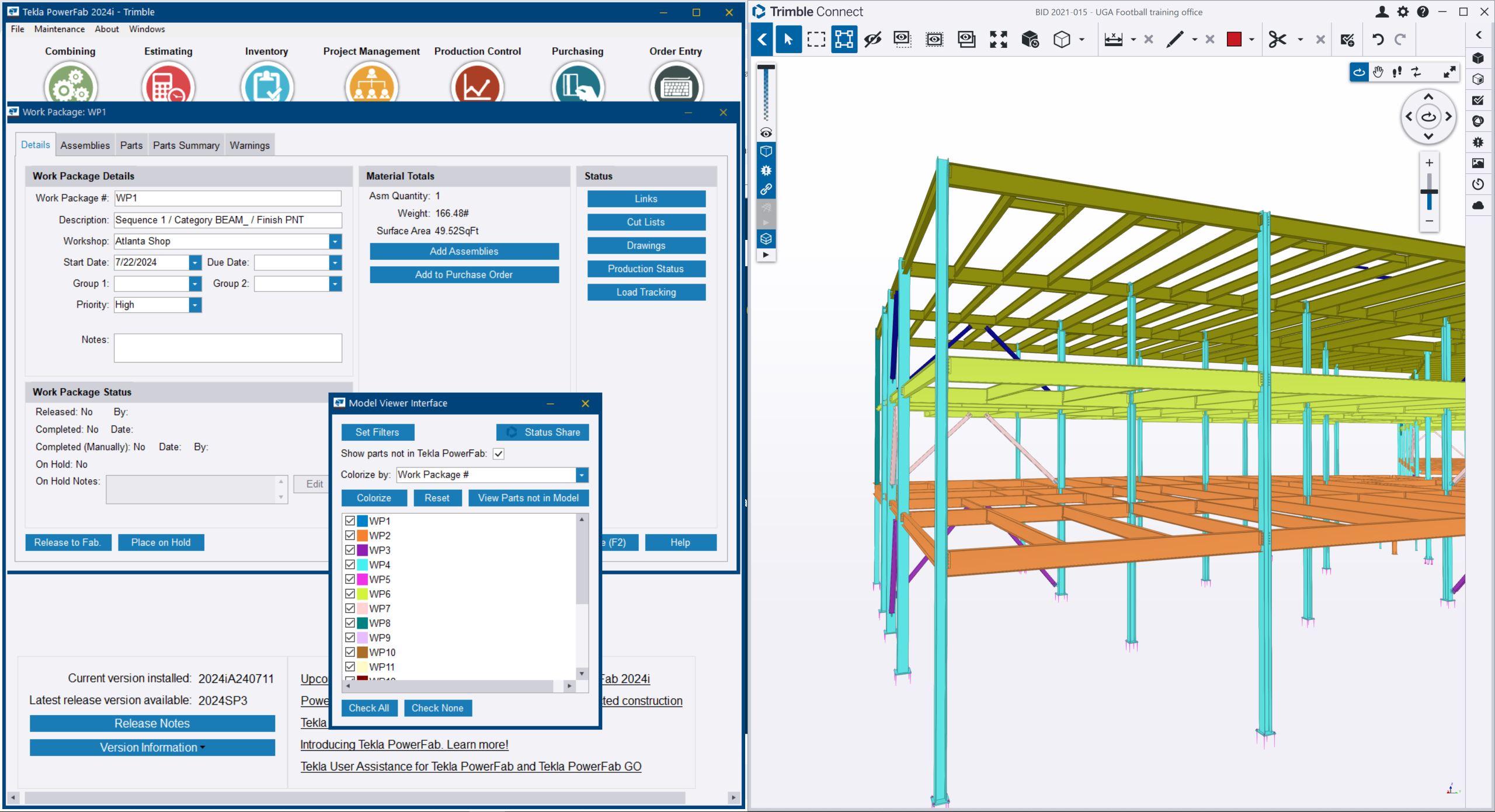Toggle the WP1 checkbox
The image size is (1495, 812).
pos(350,521)
